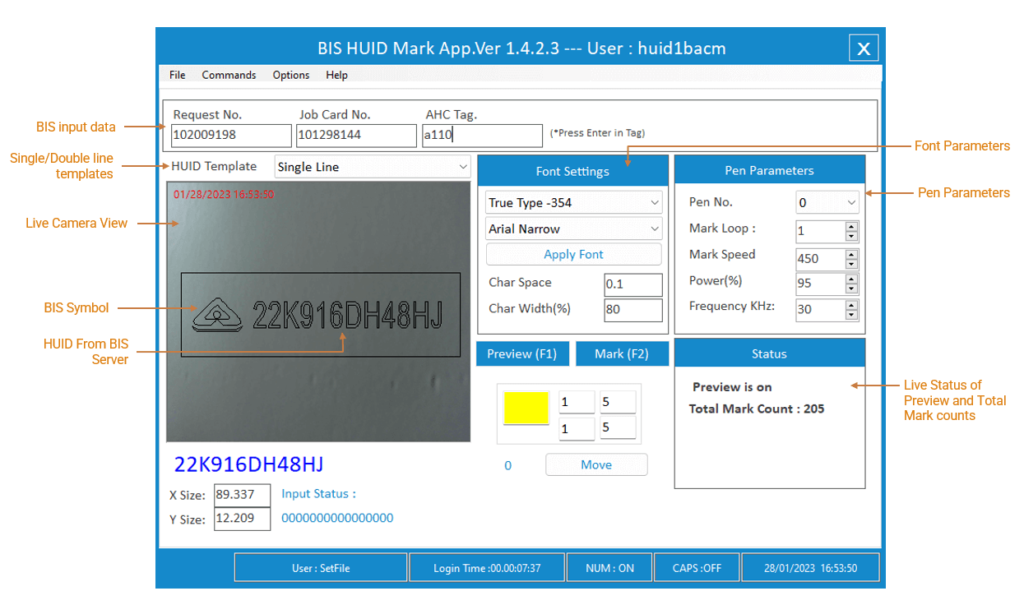The height and width of the screenshot is (591, 1024).
Task: Click the Job Card No. field
Action: [356, 135]
